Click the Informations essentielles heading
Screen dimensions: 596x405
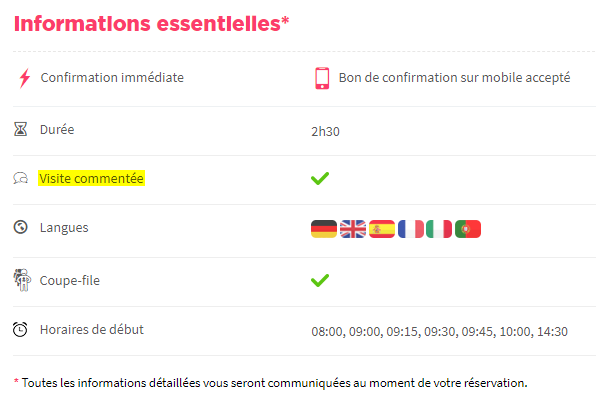point(151,24)
